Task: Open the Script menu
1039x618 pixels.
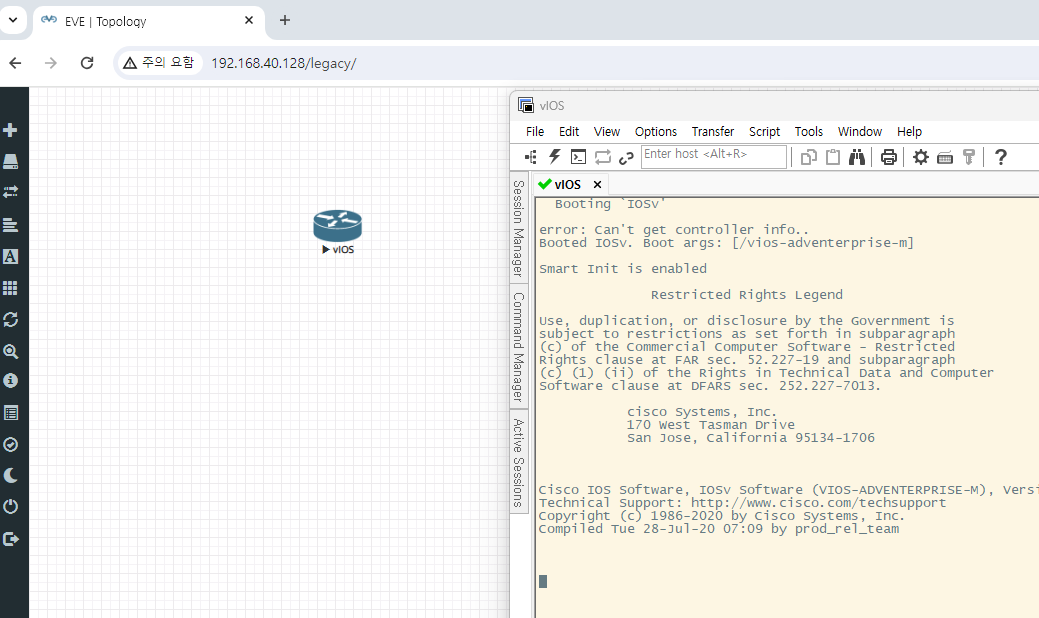Action: [764, 131]
